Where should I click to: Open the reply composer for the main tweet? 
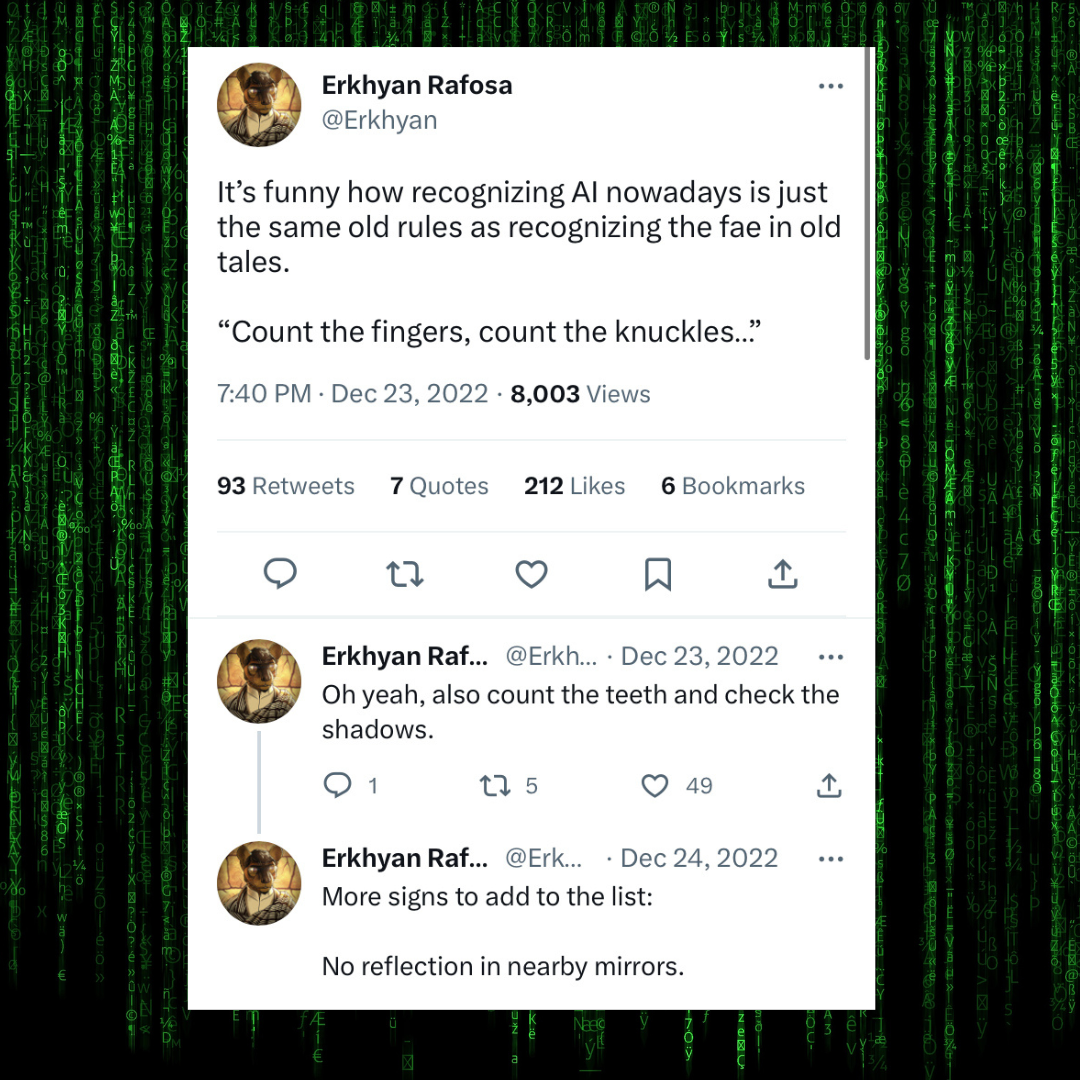click(281, 573)
